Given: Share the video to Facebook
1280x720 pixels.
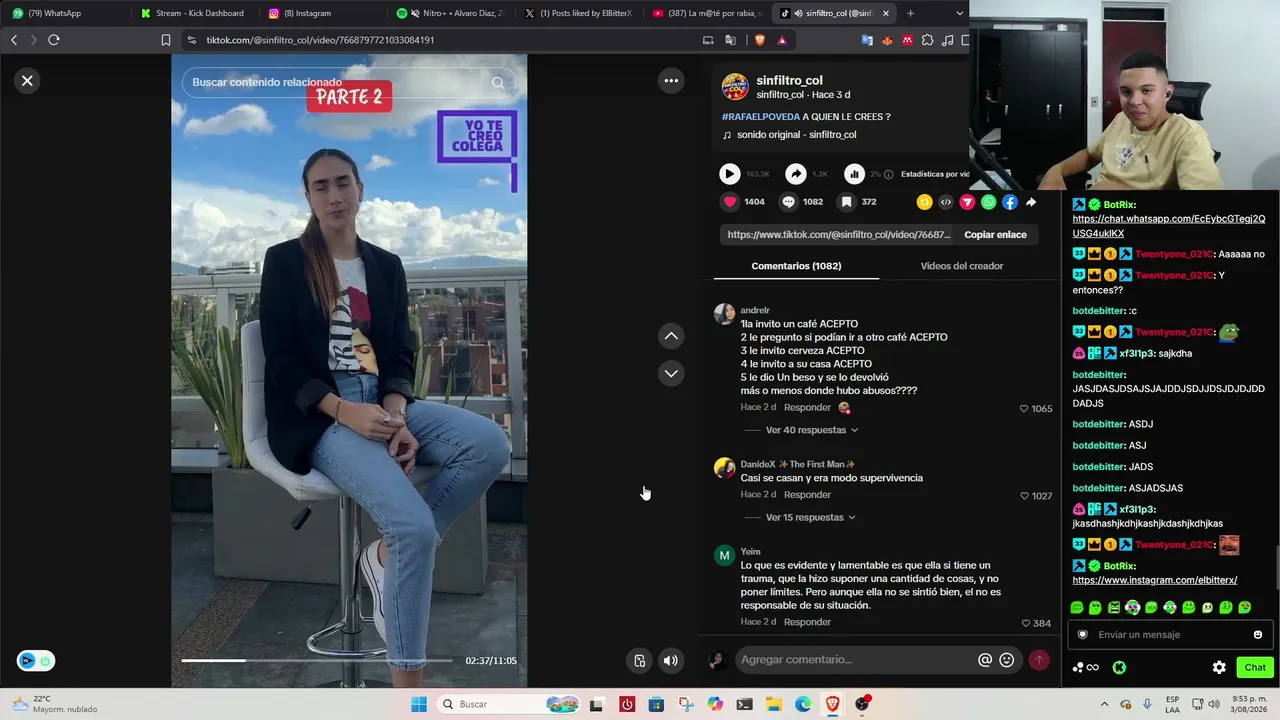Looking at the screenshot, I should (1010, 202).
